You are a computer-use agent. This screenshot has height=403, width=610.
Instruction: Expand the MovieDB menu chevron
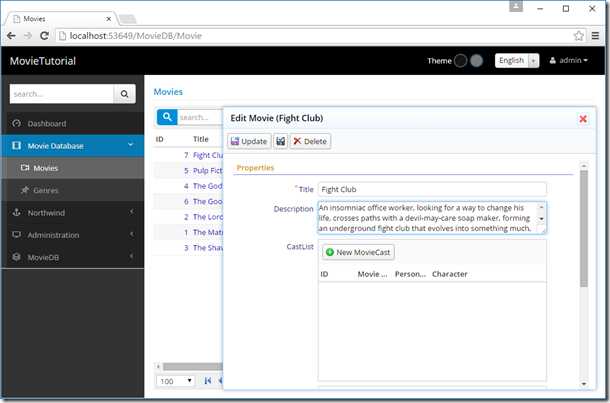coord(131,256)
